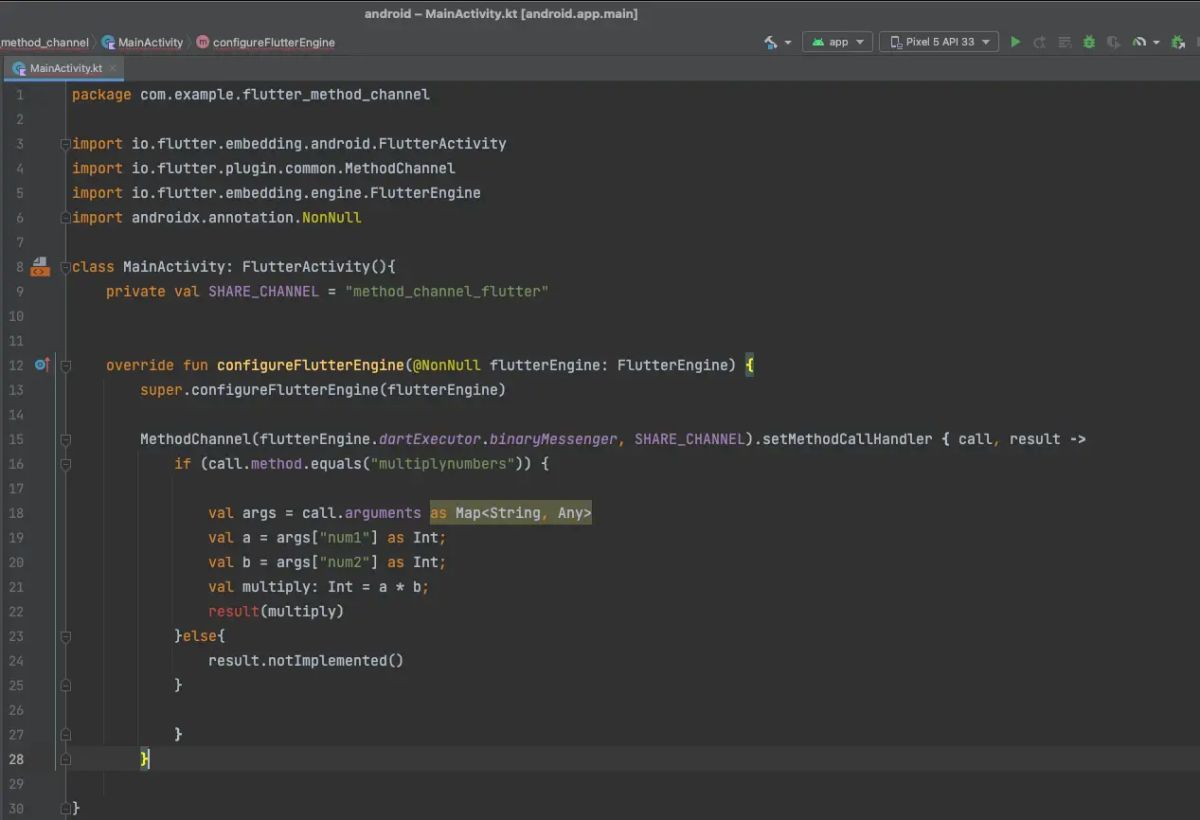Click the @NonNull annotation on line 12
Viewport: 1200px width, 820px height.
tap(447, 365)
